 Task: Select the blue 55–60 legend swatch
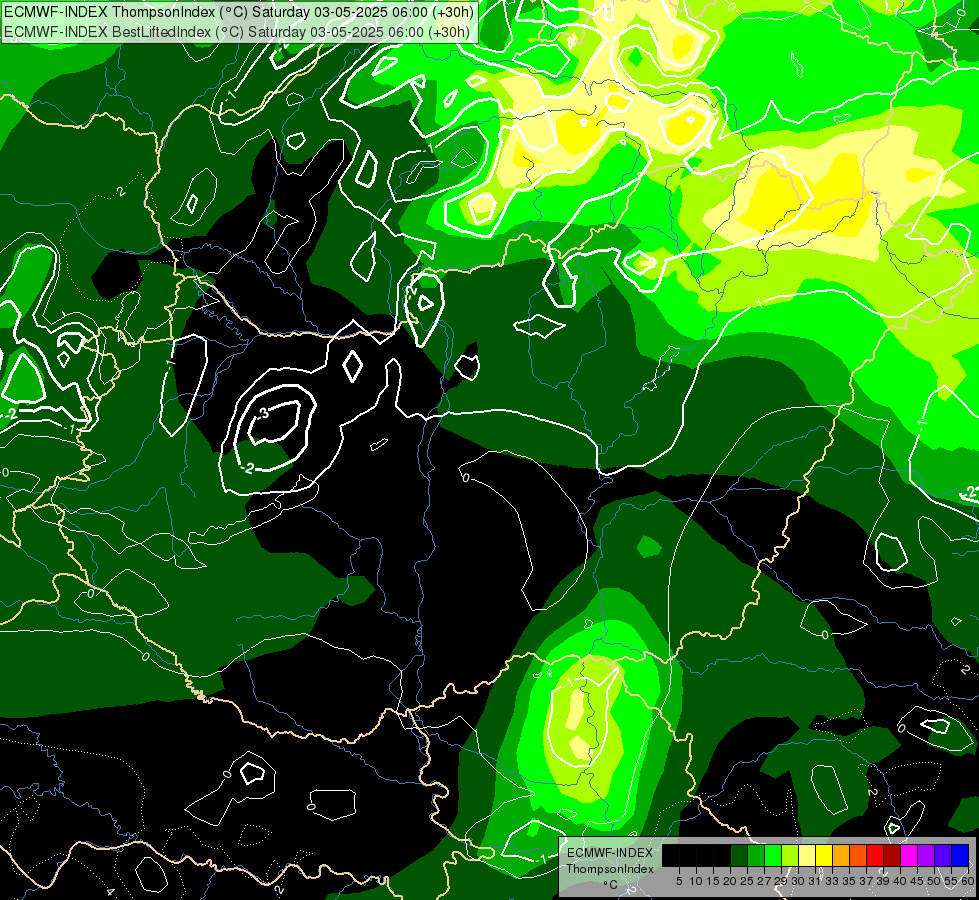[x=960, y=855]
